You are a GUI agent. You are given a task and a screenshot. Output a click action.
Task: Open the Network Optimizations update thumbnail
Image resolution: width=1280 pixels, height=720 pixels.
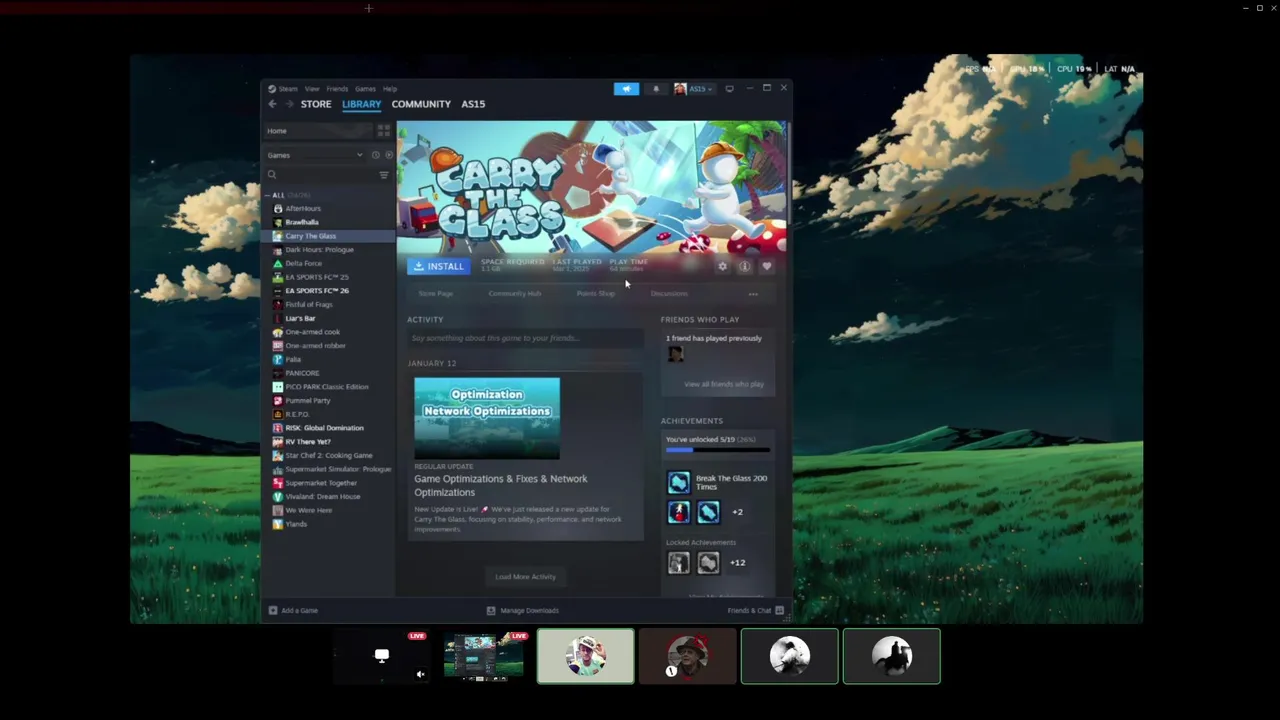[x=487, y=418]
